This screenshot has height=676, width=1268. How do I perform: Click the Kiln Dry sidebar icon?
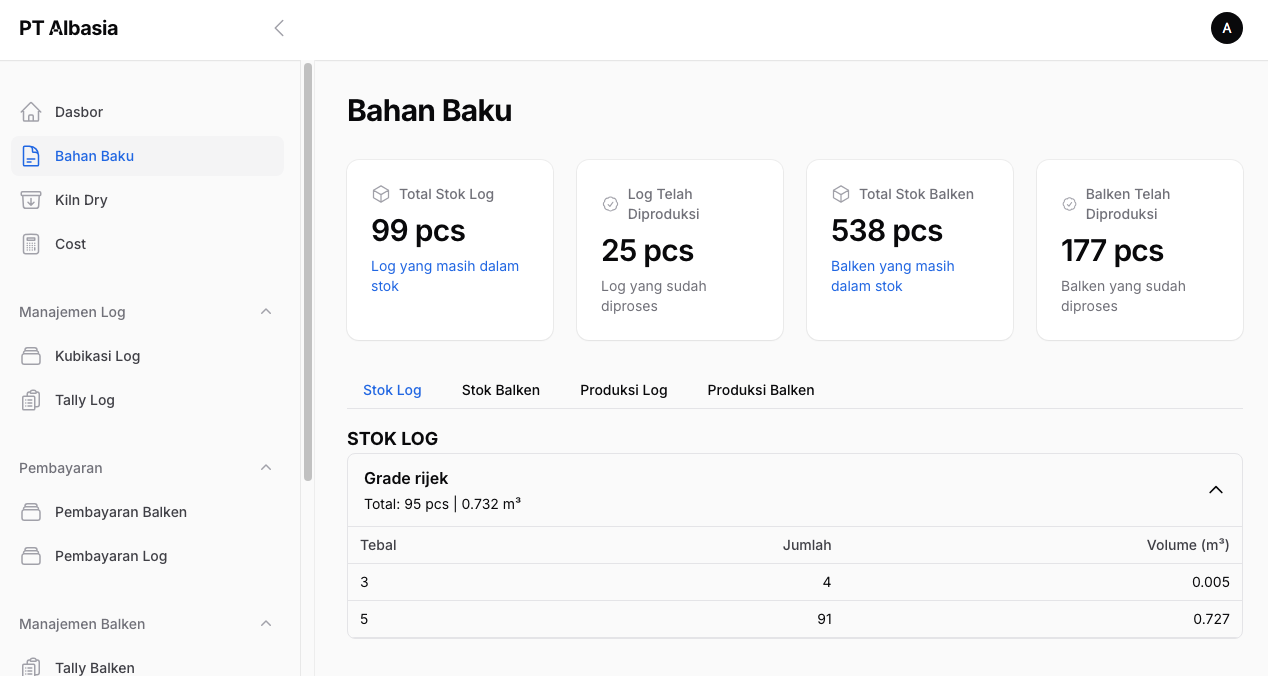click(31, 200)
